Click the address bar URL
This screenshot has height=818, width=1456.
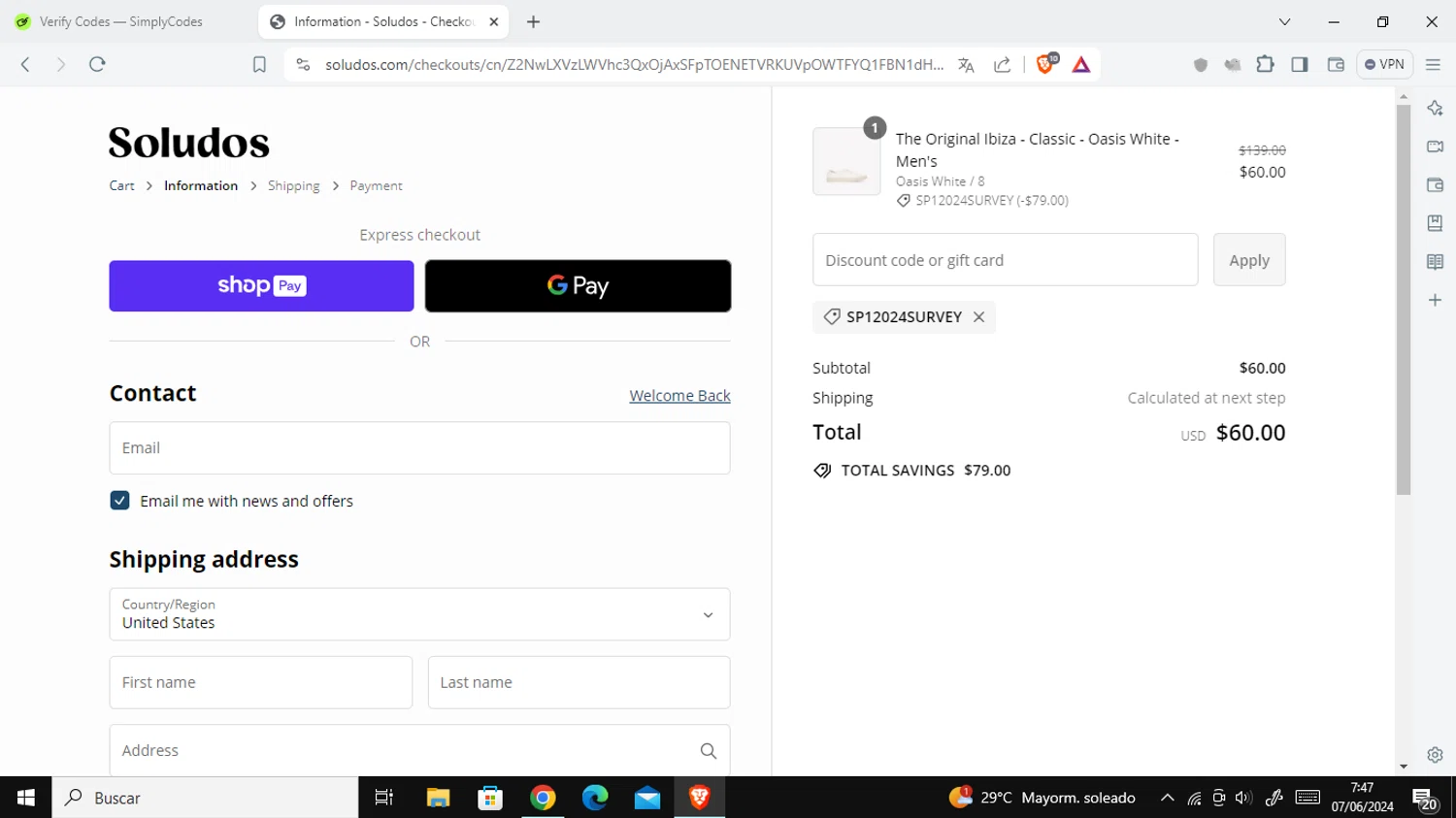point(633,64)
